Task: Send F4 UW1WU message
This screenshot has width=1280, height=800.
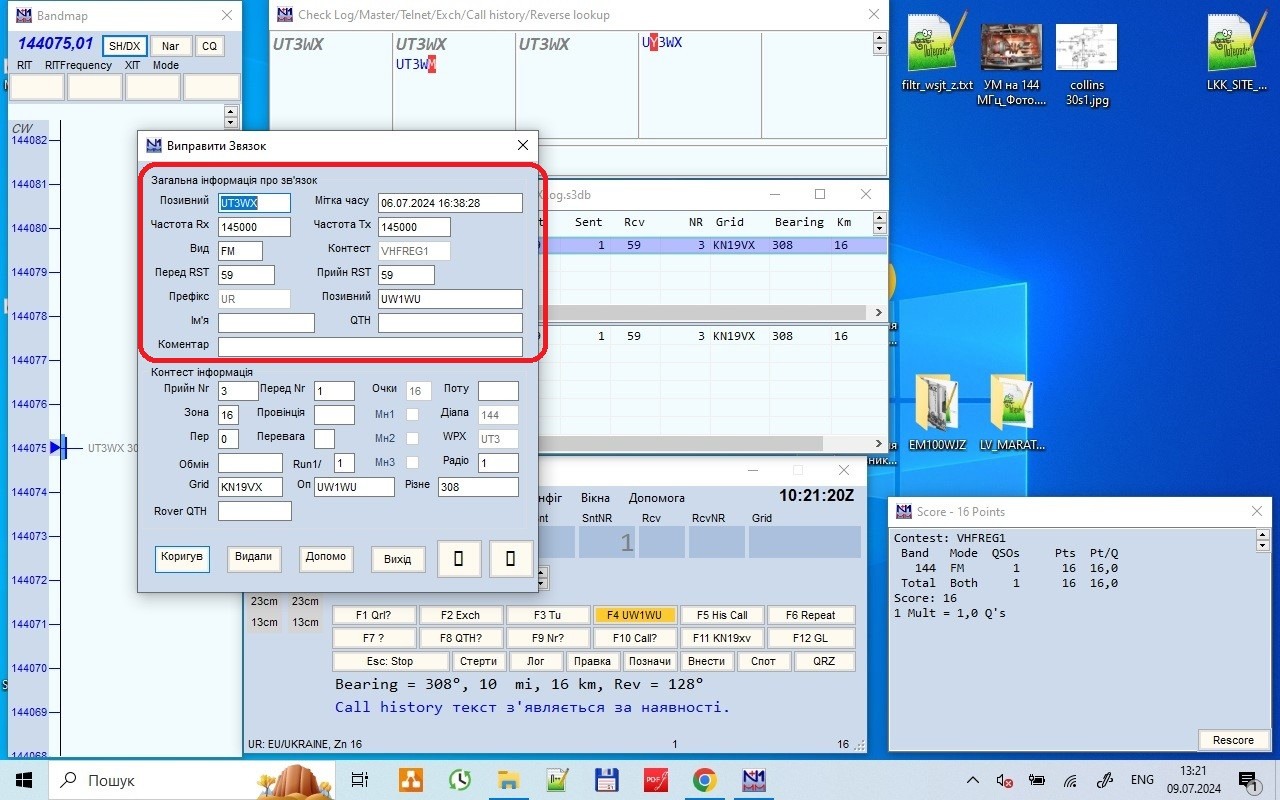Action: tap(634, 615)
